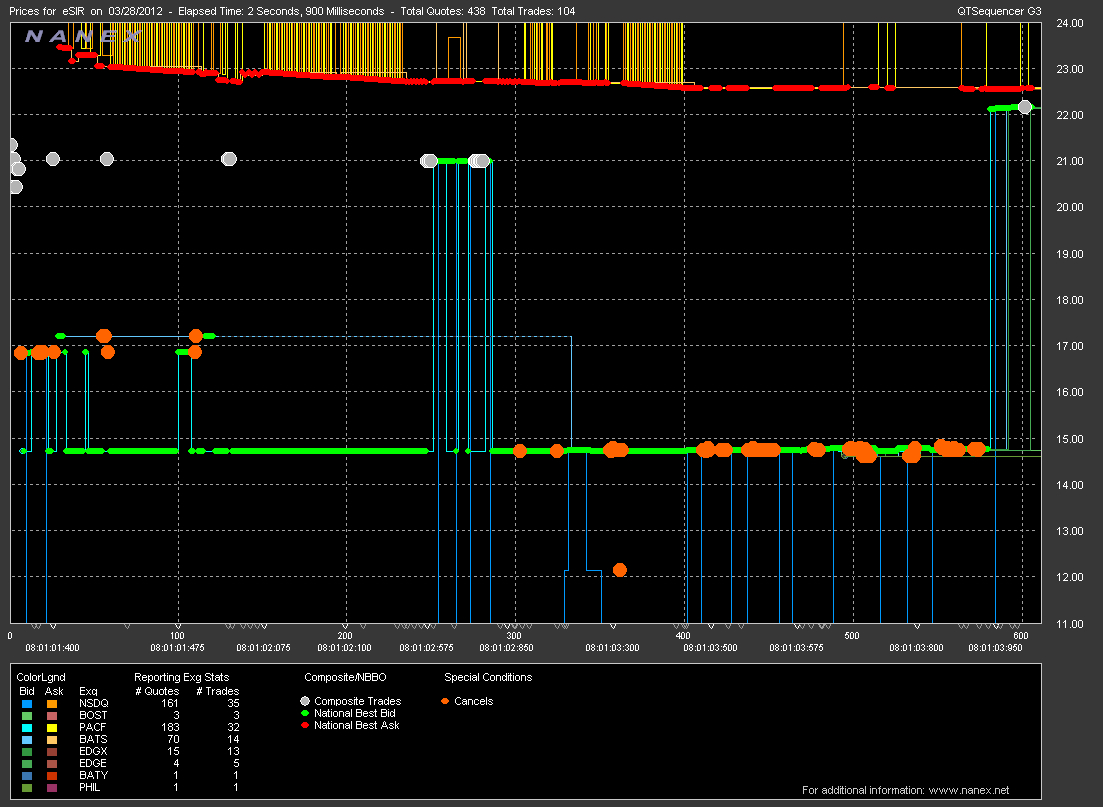Click the 'ColorLgnd' heading
The image size is (1103, 807).
[x=41, y=678]
